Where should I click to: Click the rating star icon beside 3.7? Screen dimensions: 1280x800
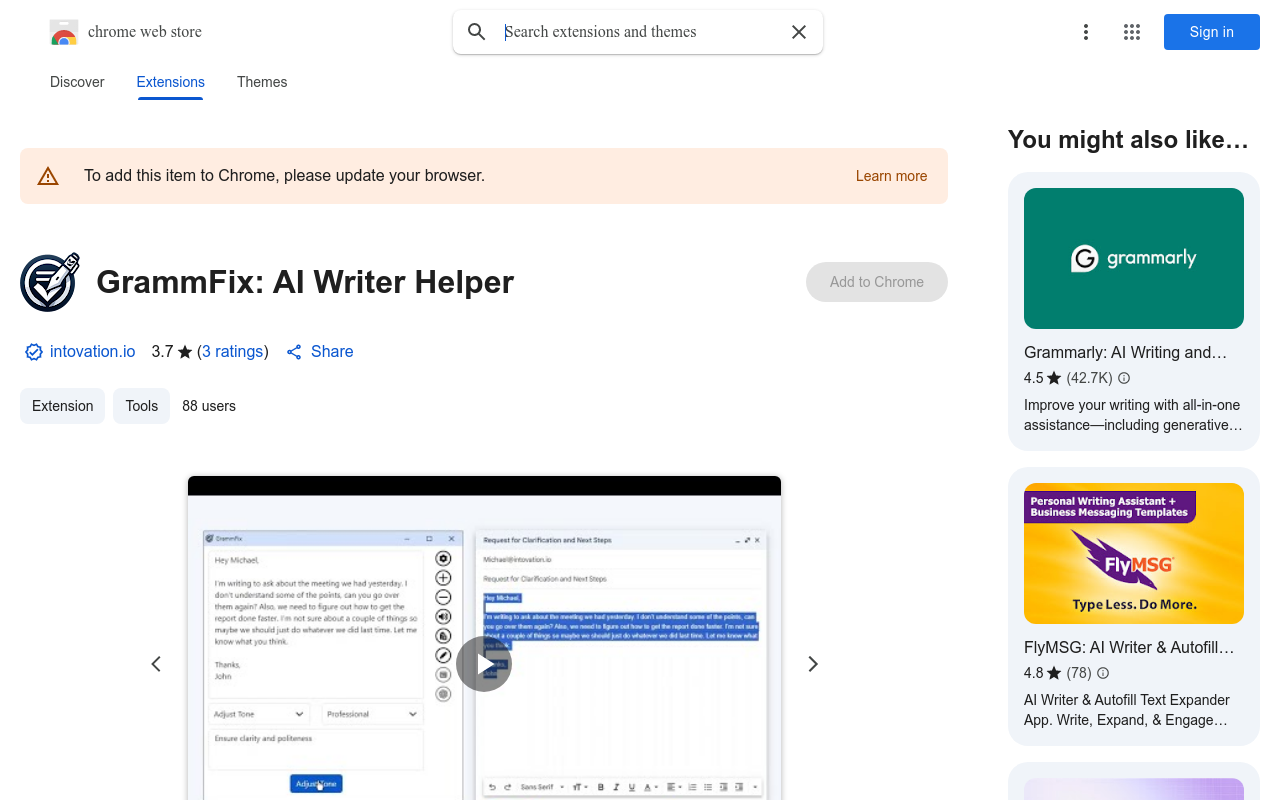coord(185,352)
